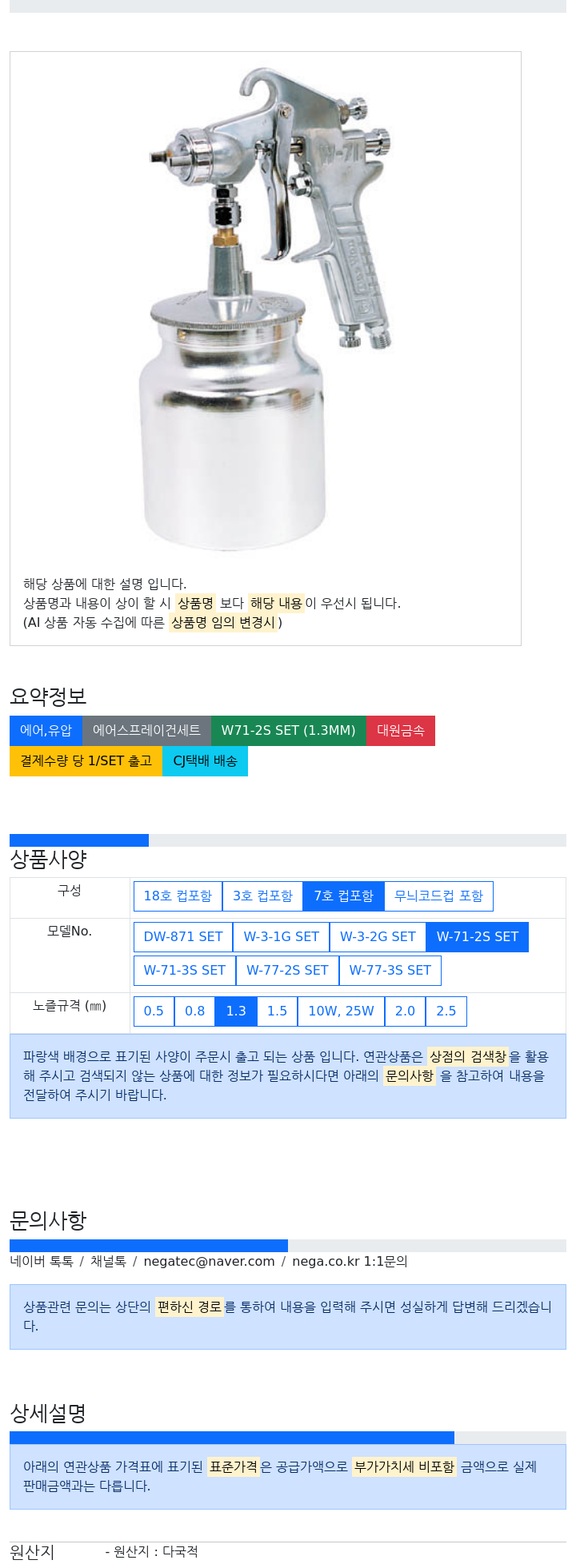Select model W-3-1G SET
This screenshot has width=576, height=1568.
(x=281, y=936)
